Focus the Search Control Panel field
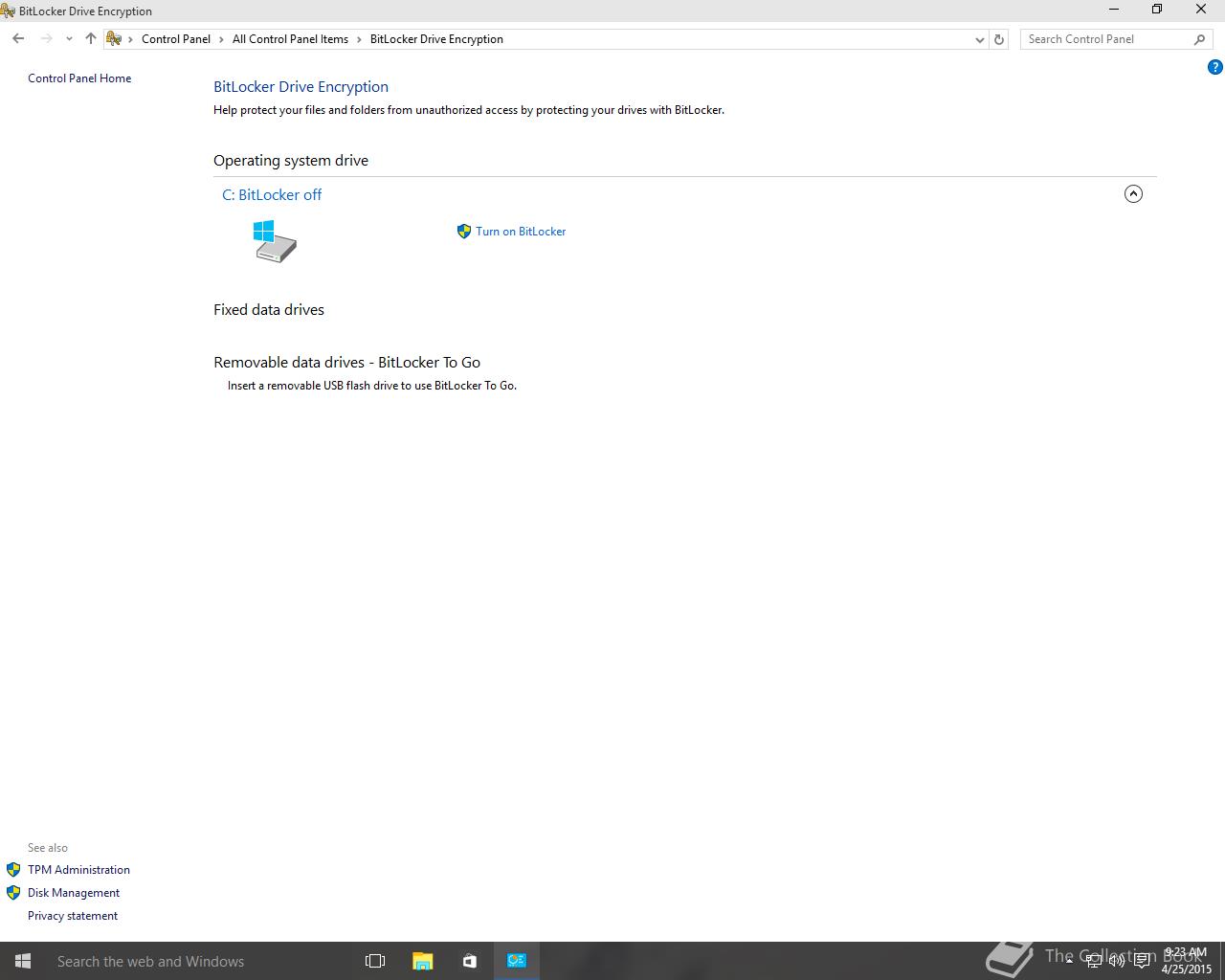 [x=1106, y=39]
